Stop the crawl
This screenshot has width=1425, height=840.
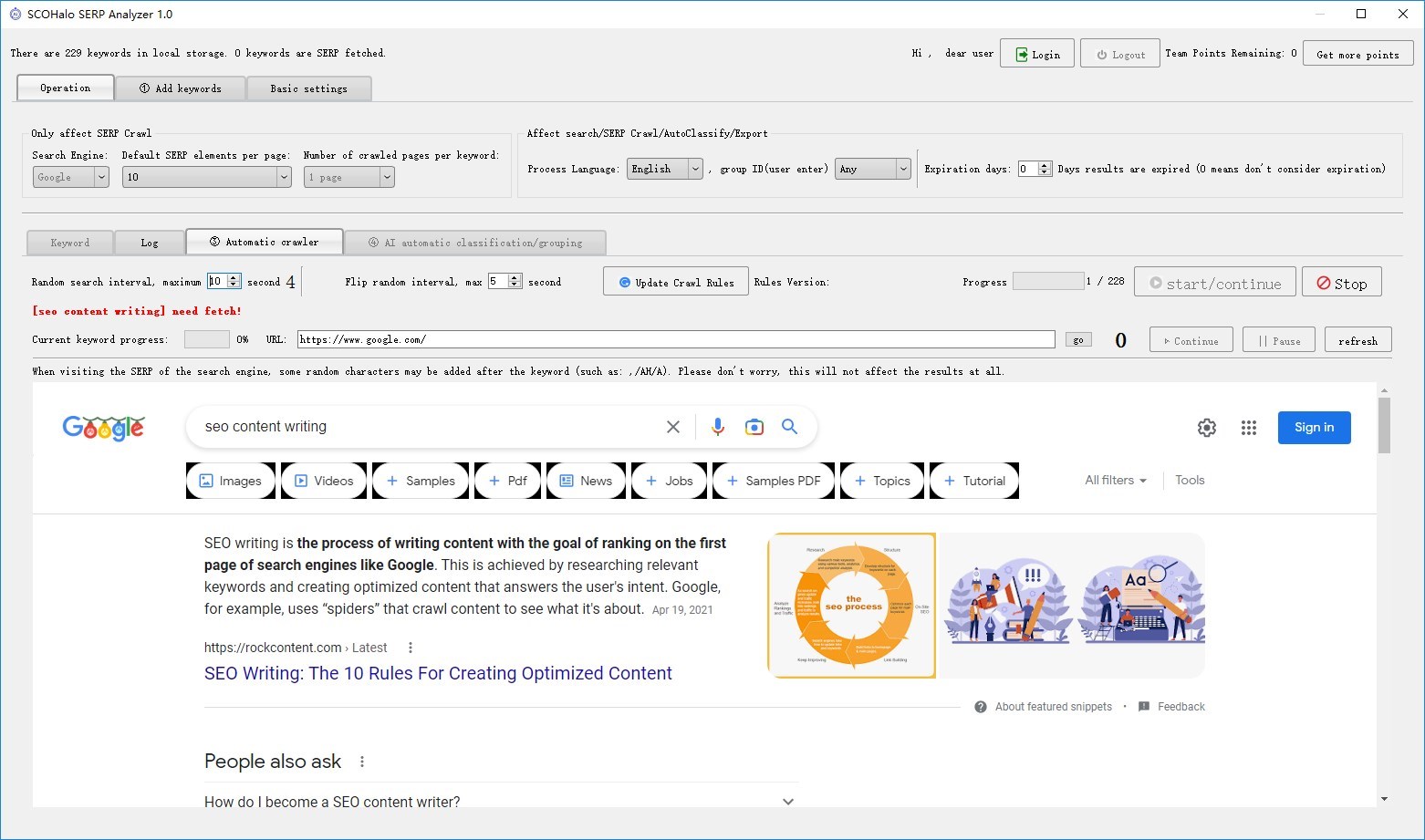1341,283
